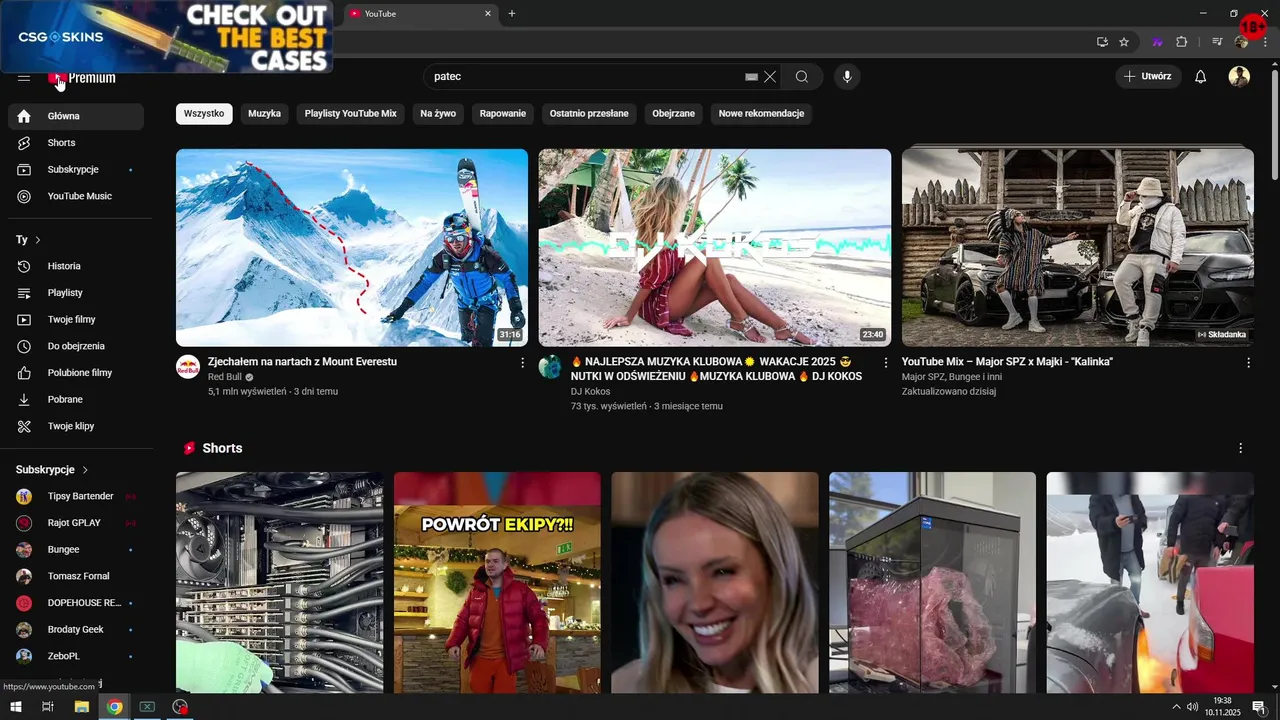The image size is (1280, 720).
Task: Select the Wszystko filter chip
Action: [x=204, y=114]
